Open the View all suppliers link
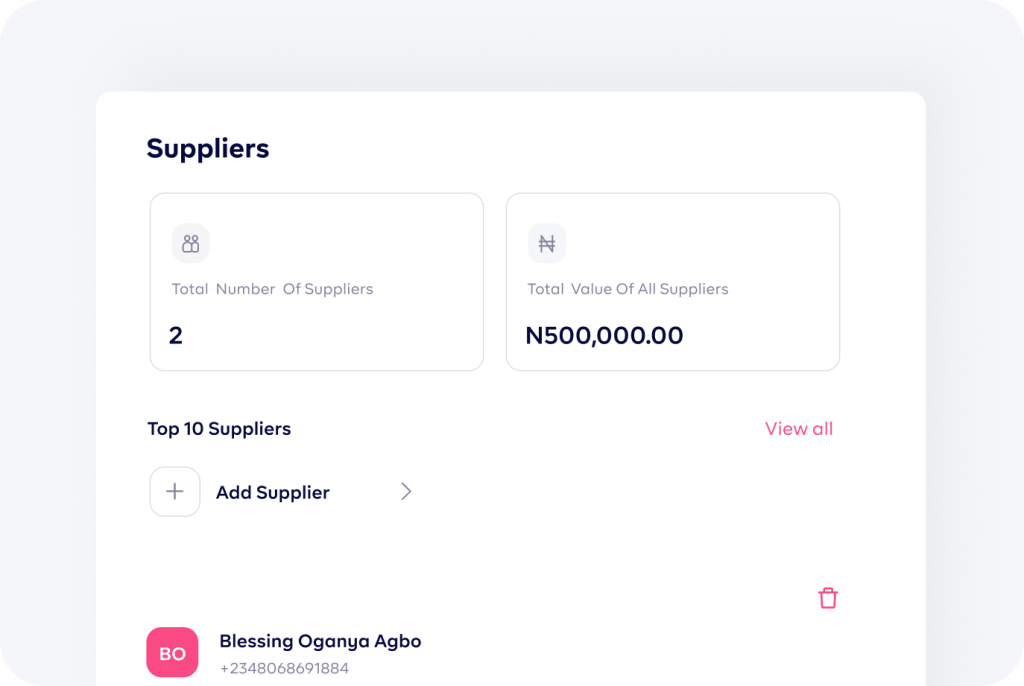This screenshot has height=686, width=1024. point(799,429)
